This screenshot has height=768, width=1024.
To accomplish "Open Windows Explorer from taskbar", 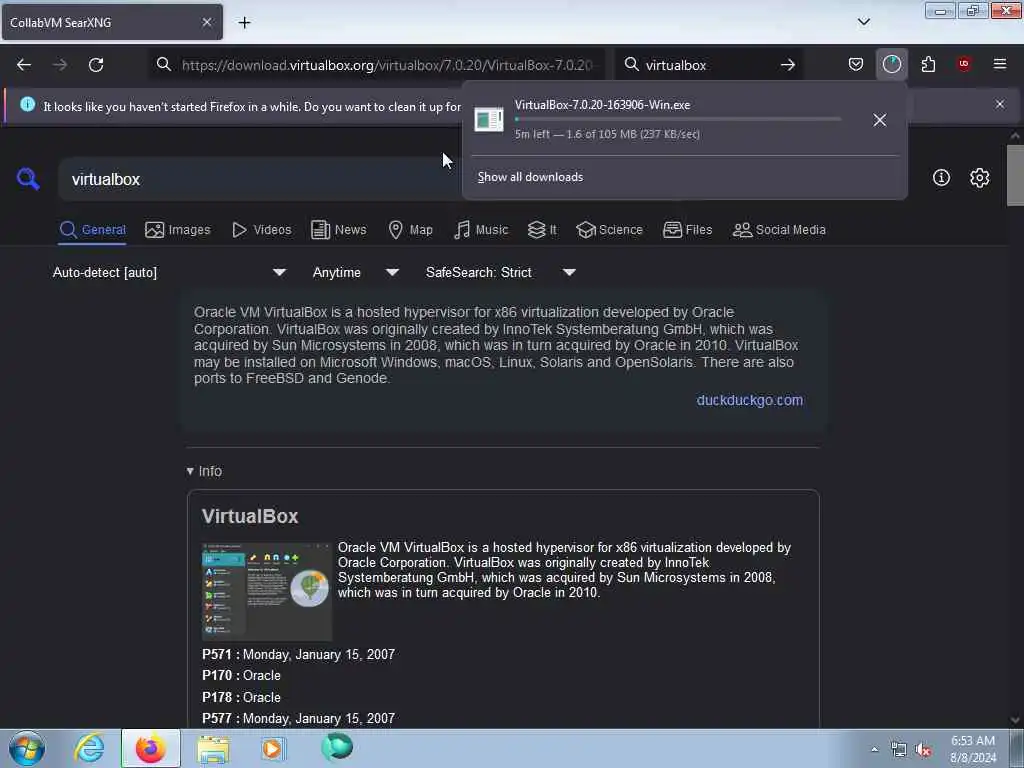I will (213, 748).
